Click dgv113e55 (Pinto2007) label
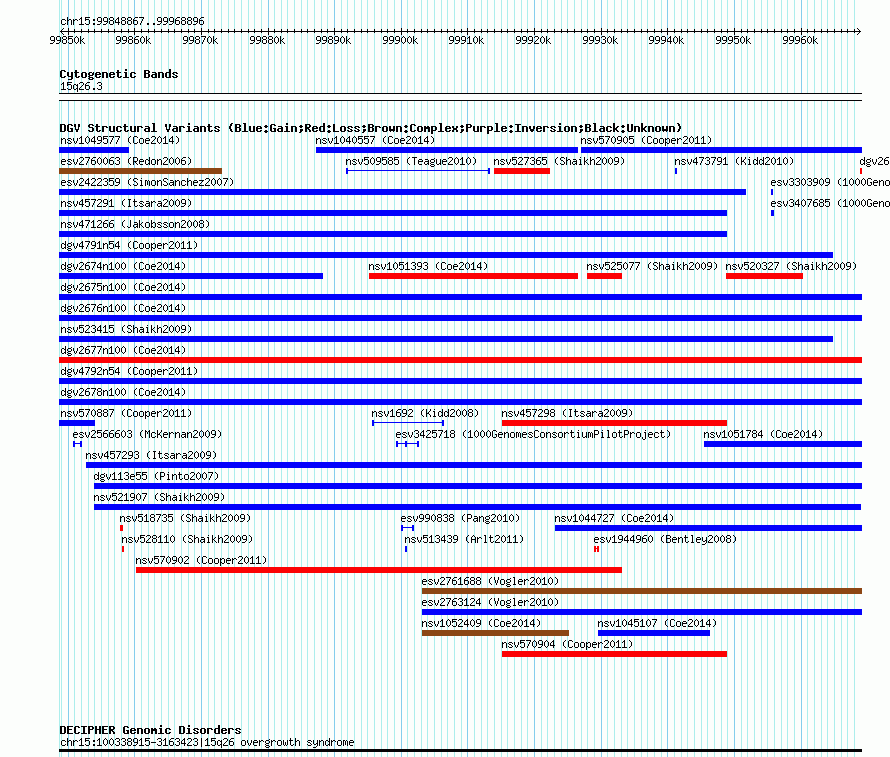Image resolution: width=890 pixels, height=757 pixels. [156, 476]
